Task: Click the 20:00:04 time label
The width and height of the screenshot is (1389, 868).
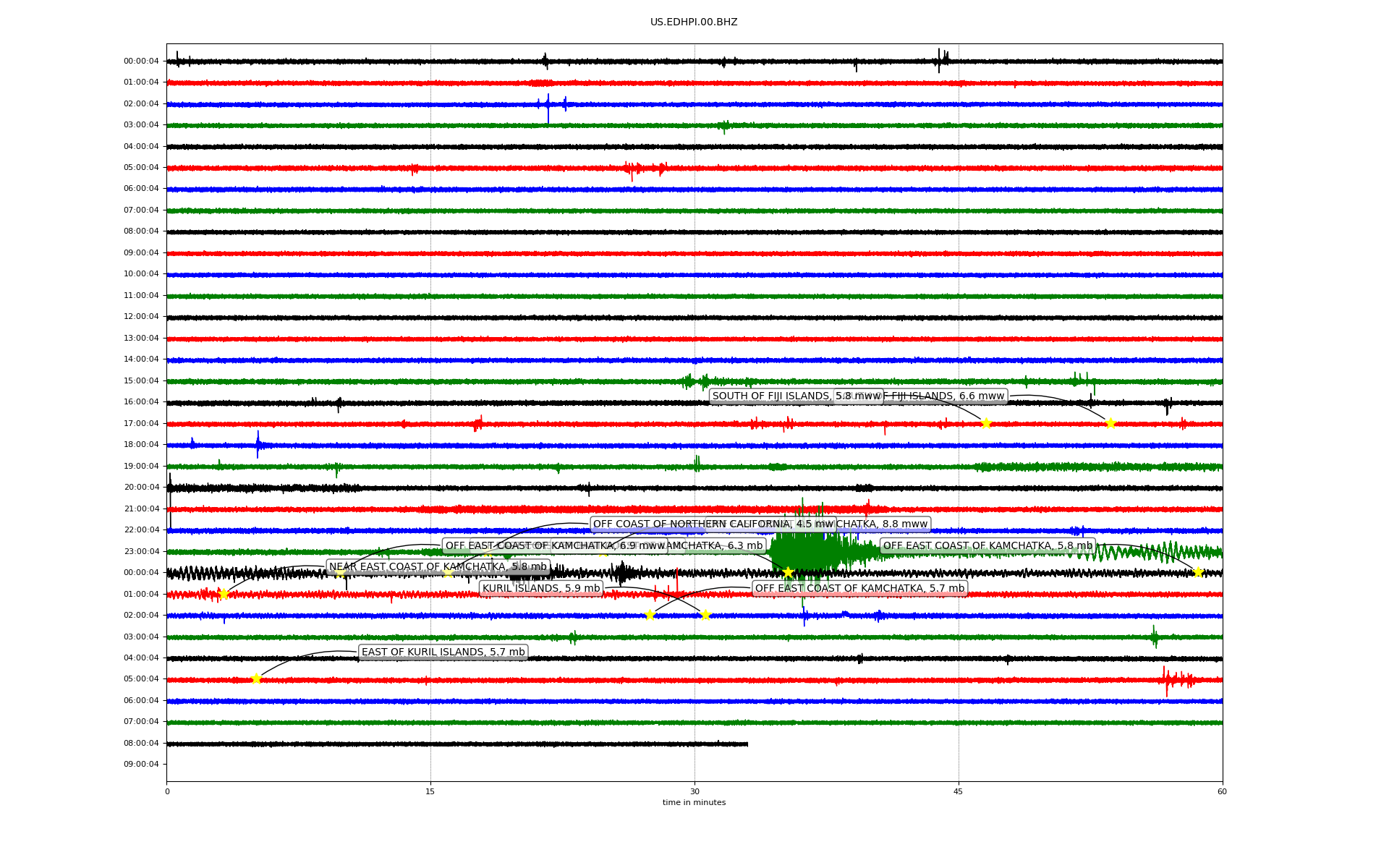Action: point(141,488)
